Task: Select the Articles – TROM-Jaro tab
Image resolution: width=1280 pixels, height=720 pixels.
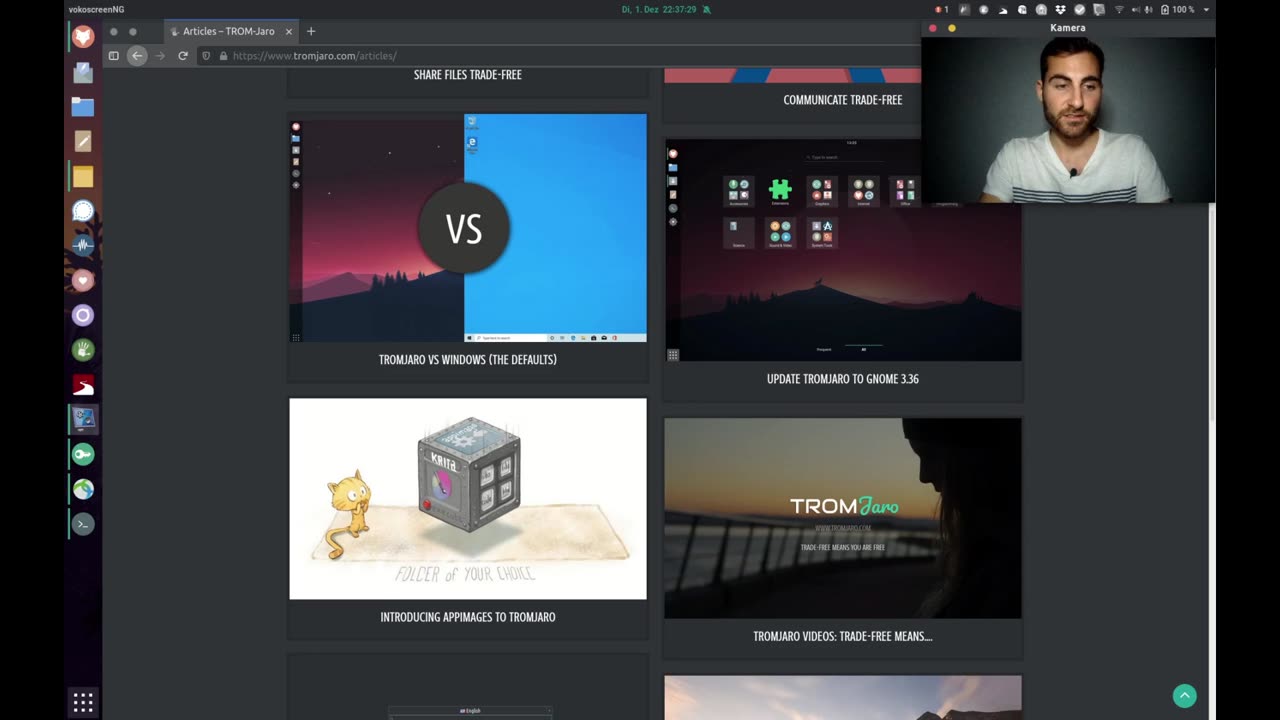Action: (x=229, y=31)
